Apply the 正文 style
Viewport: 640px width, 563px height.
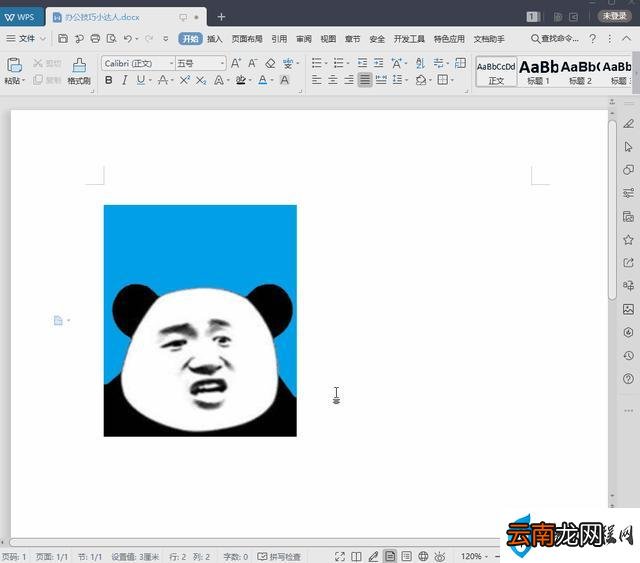[x=496, y=72]
